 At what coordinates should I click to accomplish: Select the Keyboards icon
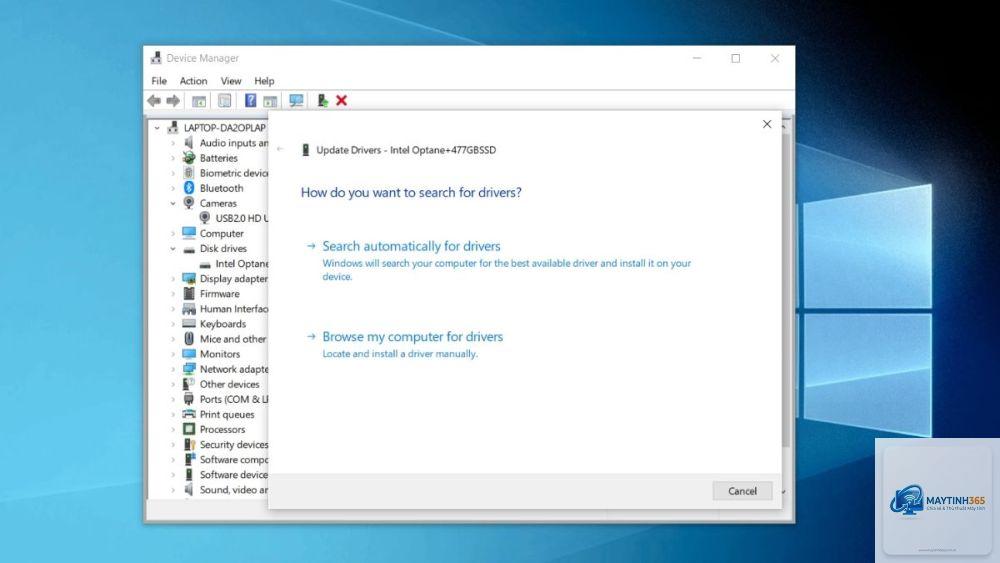(189, 324)
